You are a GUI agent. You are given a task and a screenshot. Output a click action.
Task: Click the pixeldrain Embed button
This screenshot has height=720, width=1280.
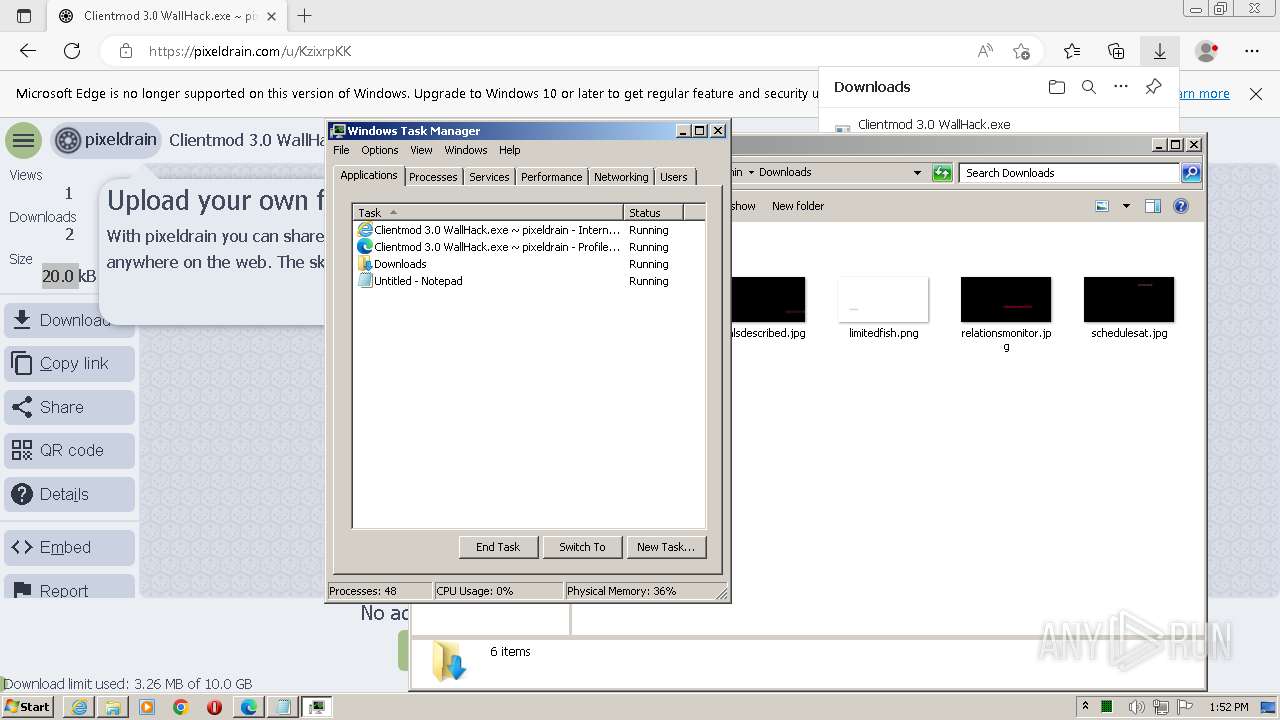[x=69, y=547]
